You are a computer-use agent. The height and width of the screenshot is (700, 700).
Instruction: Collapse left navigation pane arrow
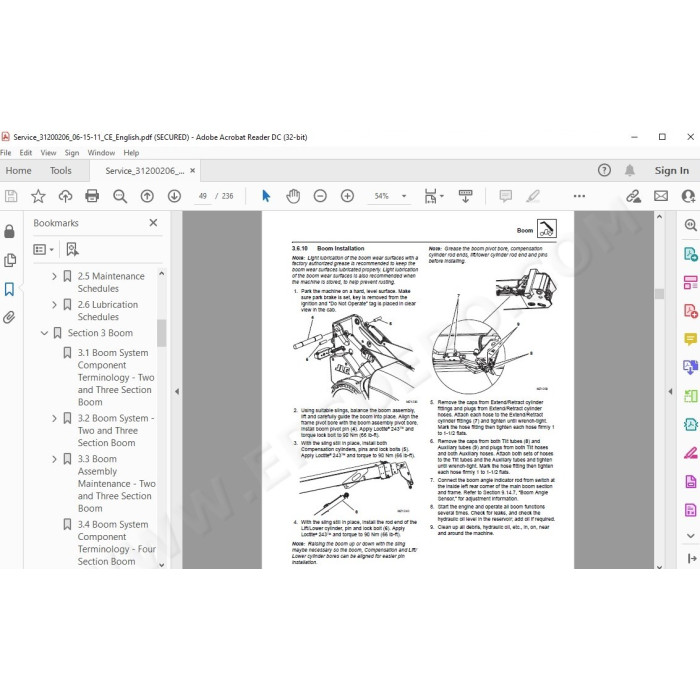pyautogui.click(x=177, y=391)
